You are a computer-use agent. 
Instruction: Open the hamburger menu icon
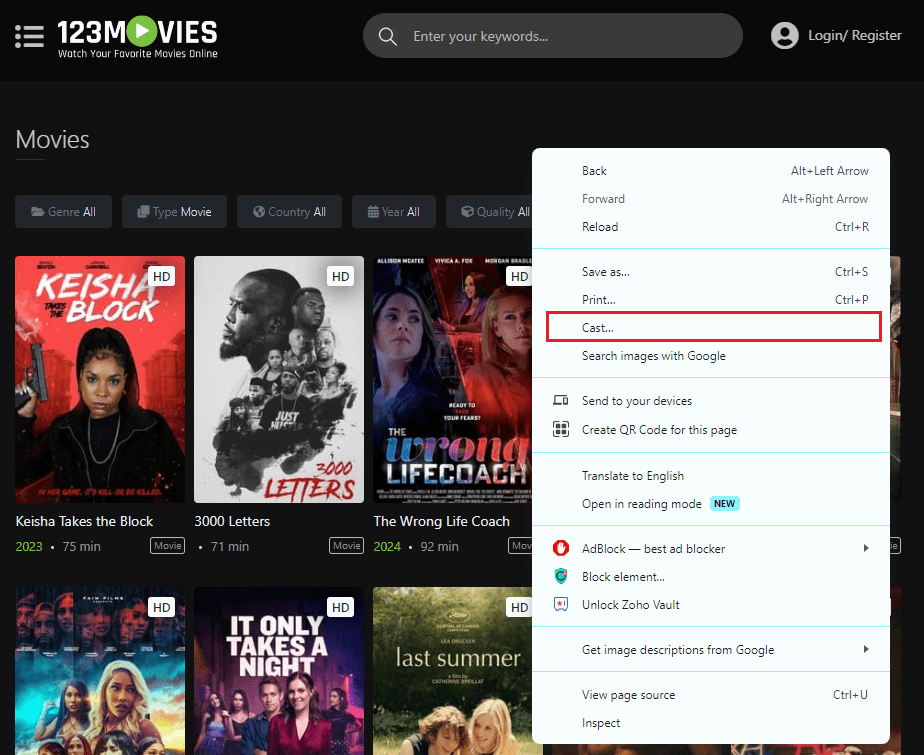coord(29,37)
